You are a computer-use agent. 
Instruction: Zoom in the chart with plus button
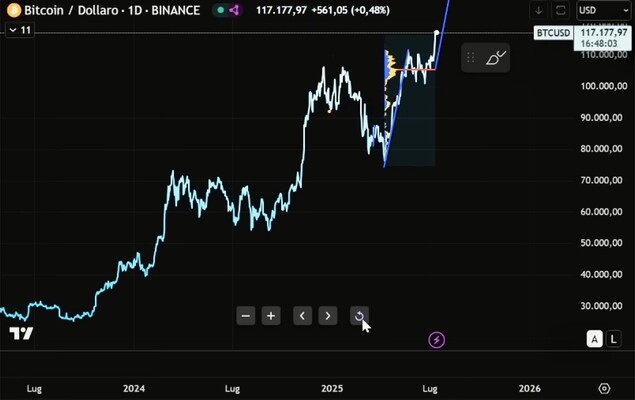[x=271, y=316]
